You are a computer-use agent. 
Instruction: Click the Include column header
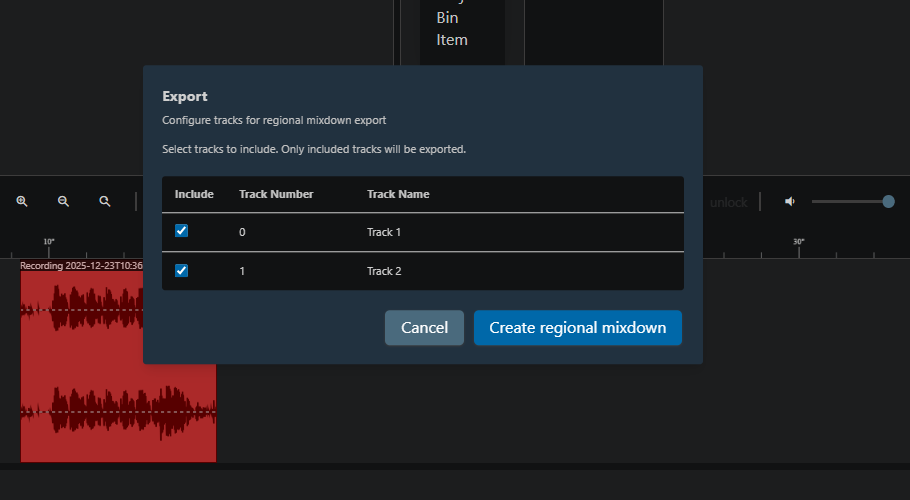(194, 194)
